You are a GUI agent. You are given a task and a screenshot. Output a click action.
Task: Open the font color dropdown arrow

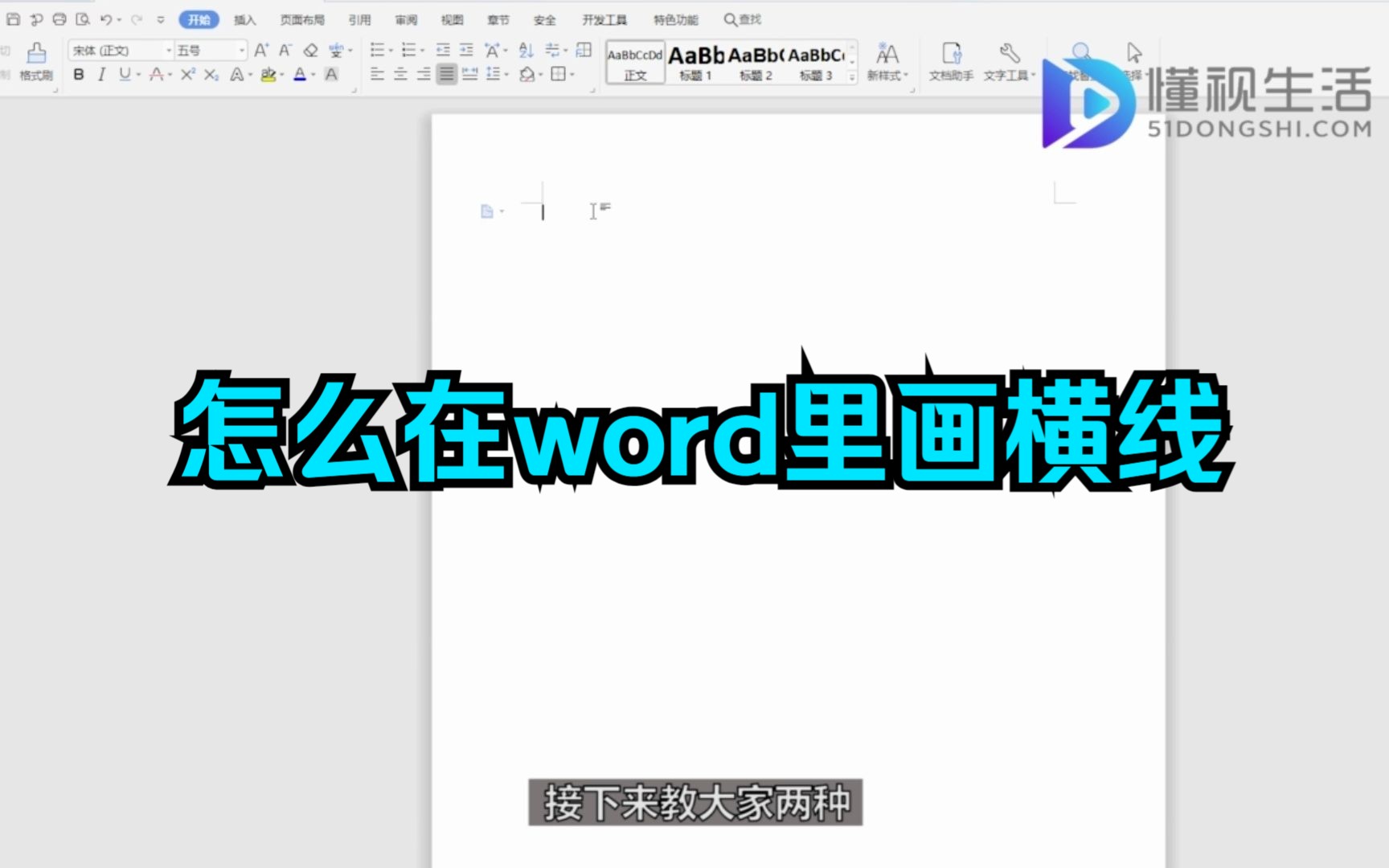(313, 75)
